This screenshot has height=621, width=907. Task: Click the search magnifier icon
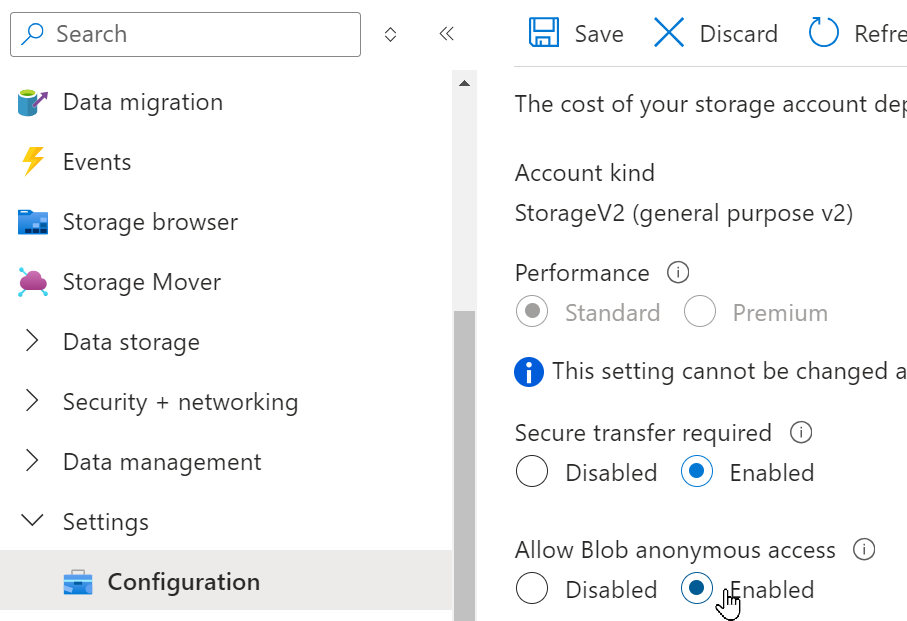pos(30,34)
